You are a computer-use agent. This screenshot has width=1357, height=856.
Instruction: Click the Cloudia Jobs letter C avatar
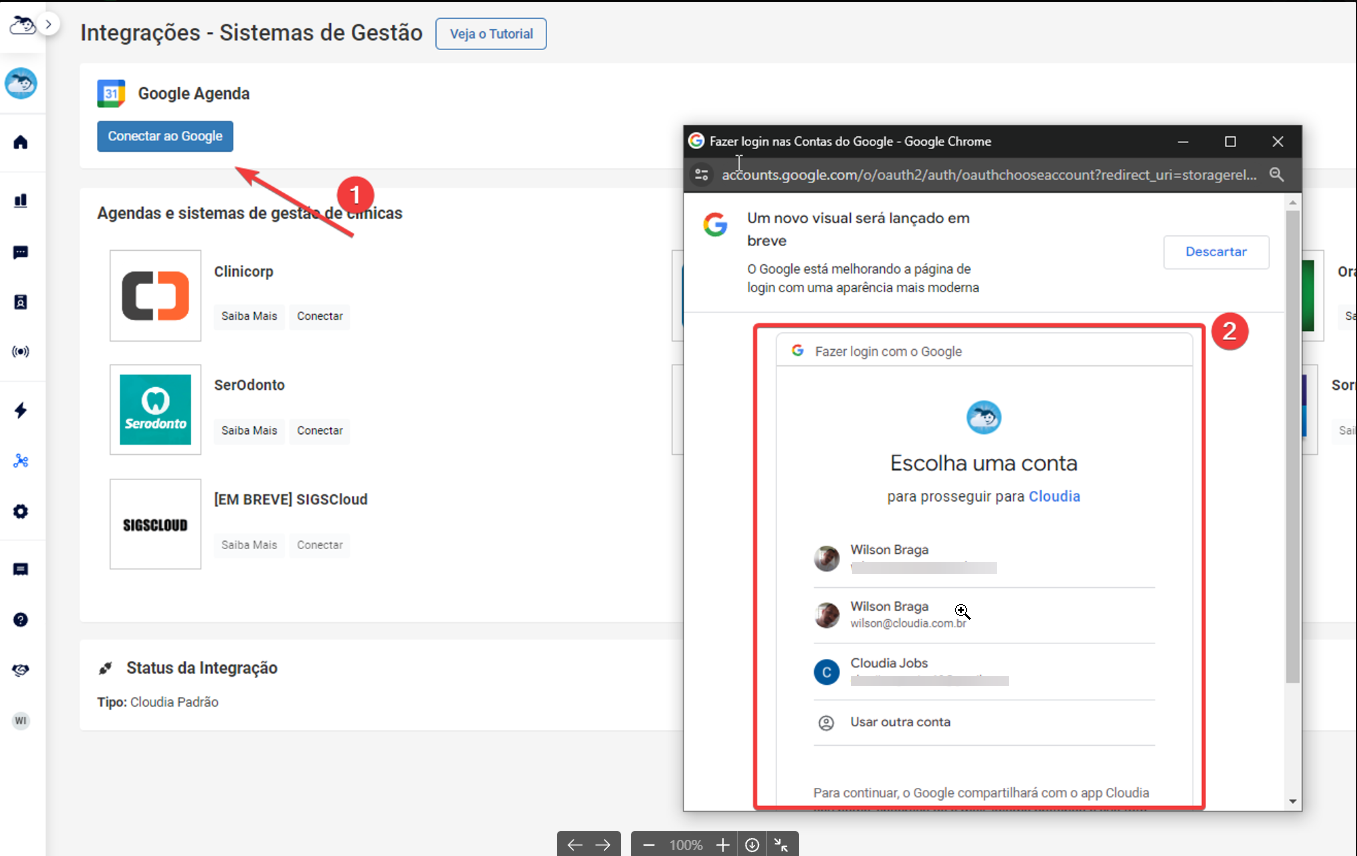[x=826, y=672]
